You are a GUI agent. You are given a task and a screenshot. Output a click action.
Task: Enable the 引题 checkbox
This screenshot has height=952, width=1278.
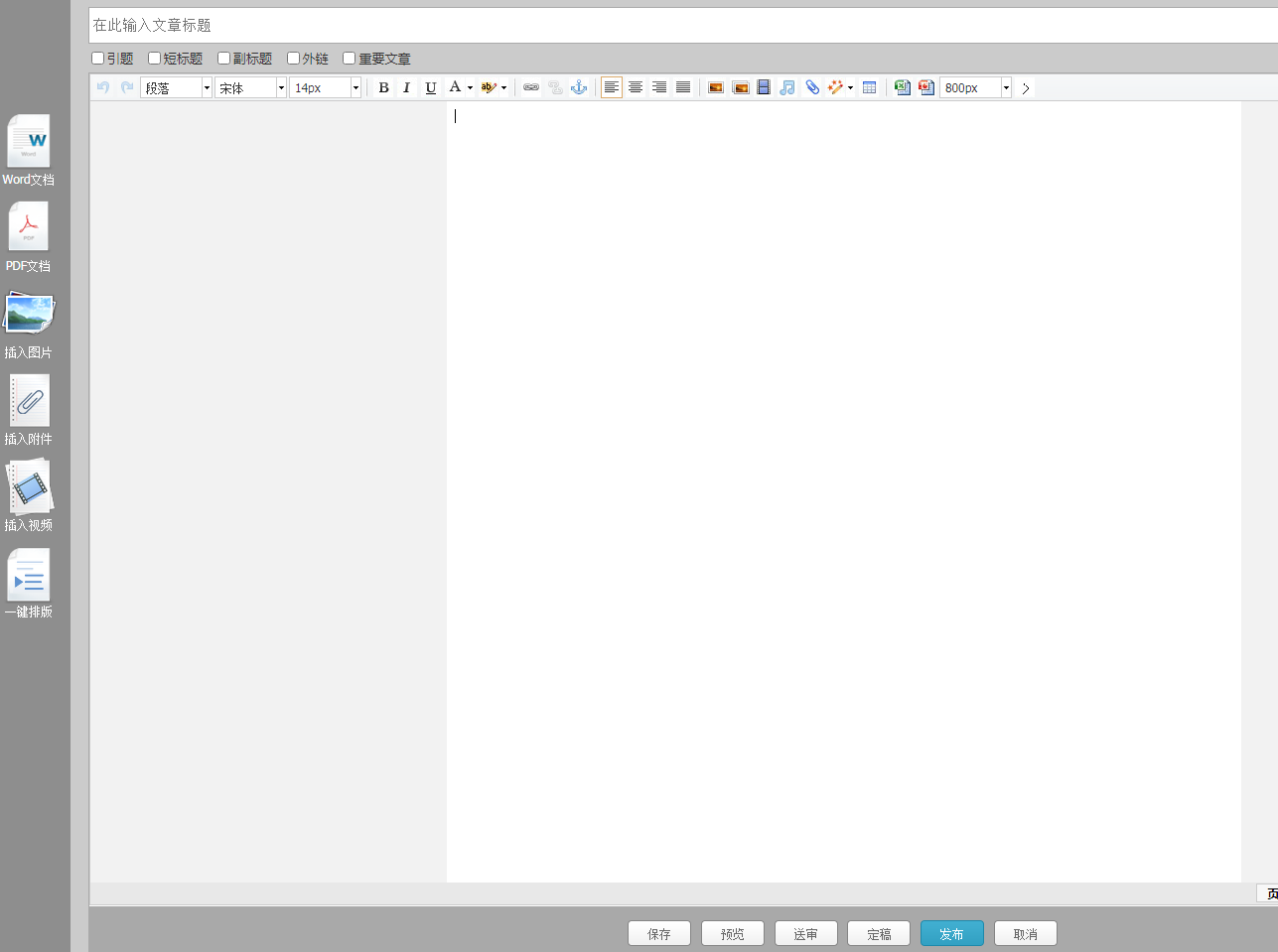(97, 59)
